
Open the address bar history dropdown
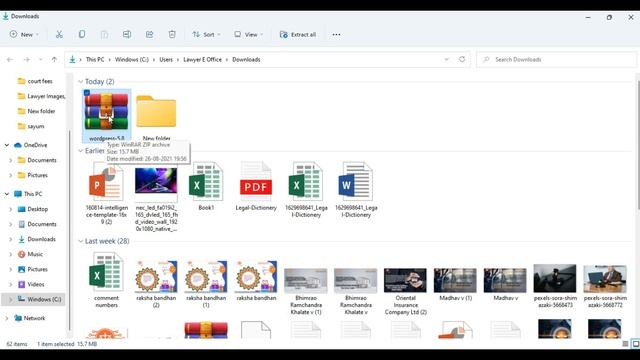[447, 60]
